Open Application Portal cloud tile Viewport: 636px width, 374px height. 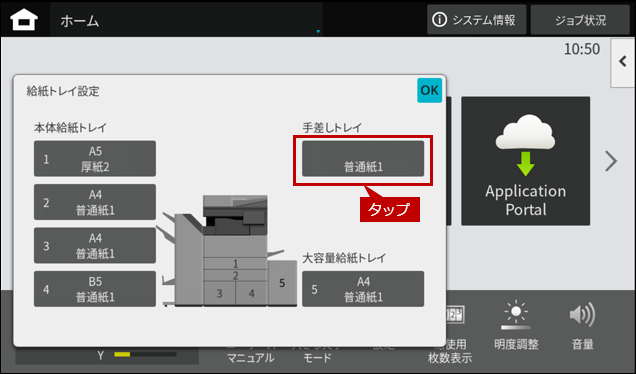pos(525,161)
